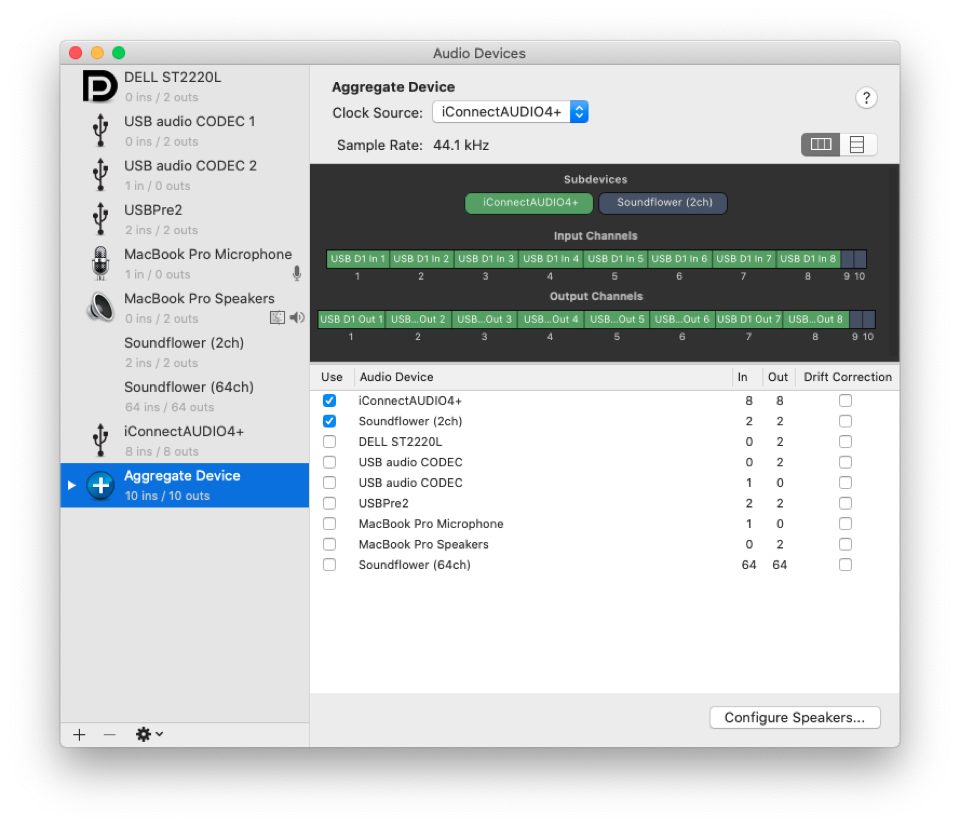Image resolution: width=960 pixels, height=827 pixels.
Task: Open the gear actions menu
Action: (x=149, y=734)
